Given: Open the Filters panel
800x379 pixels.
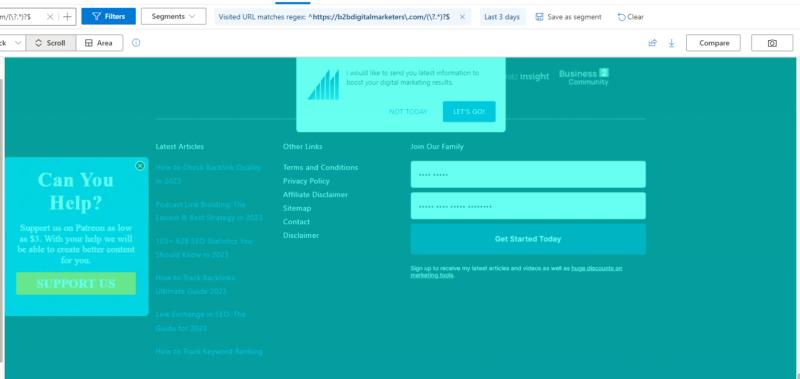Looking at the screenshot, I should click(109, 16).
